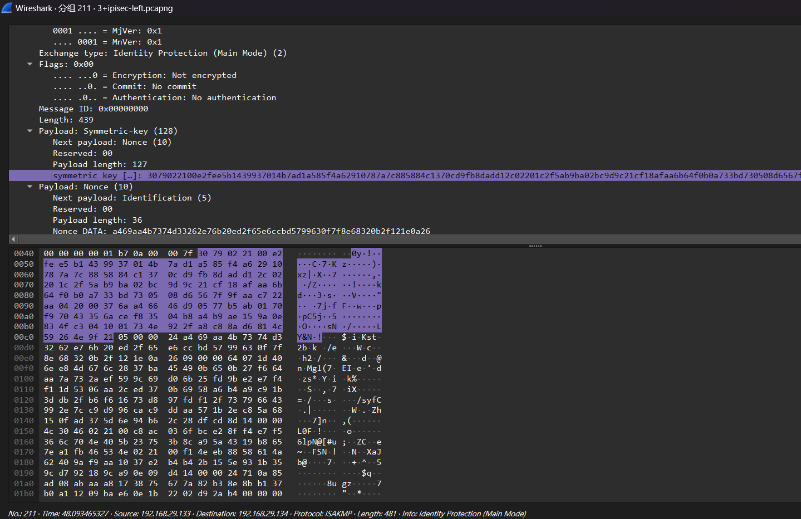Click ASCII text 'L0F·!' in bytes pane
Screen dimensions: 801x519
pyautogui.click(x=310, y=431)
